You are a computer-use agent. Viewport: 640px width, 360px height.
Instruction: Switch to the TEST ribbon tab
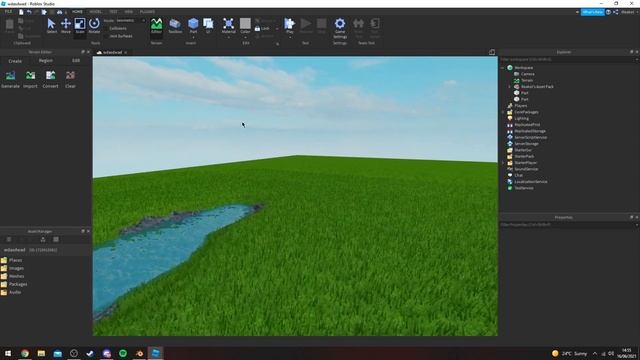[113, 12]
